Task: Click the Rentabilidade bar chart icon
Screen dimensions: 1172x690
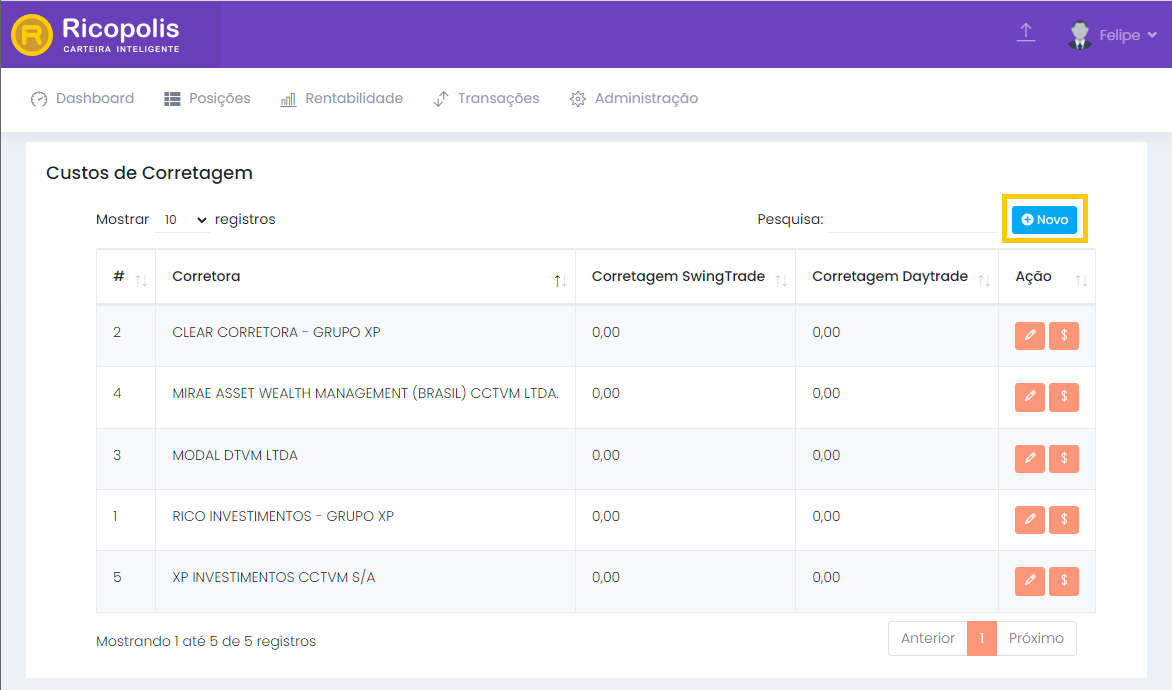Action: (289, 99)
